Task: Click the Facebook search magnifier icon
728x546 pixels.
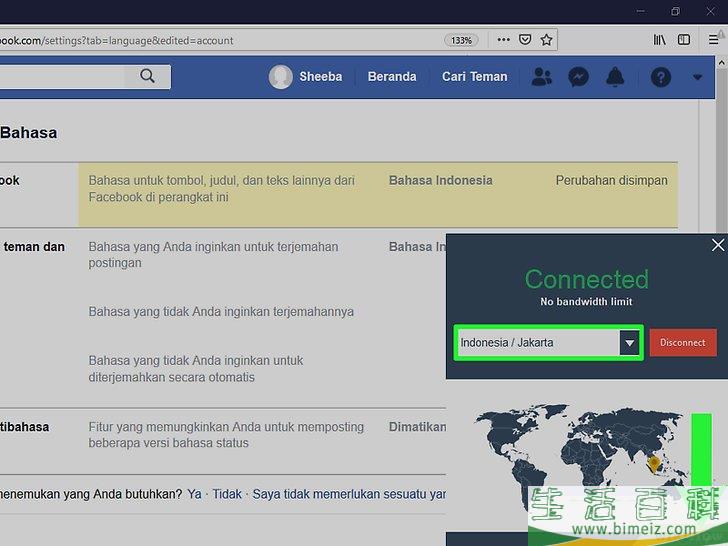Action: (x=147, y=76)
